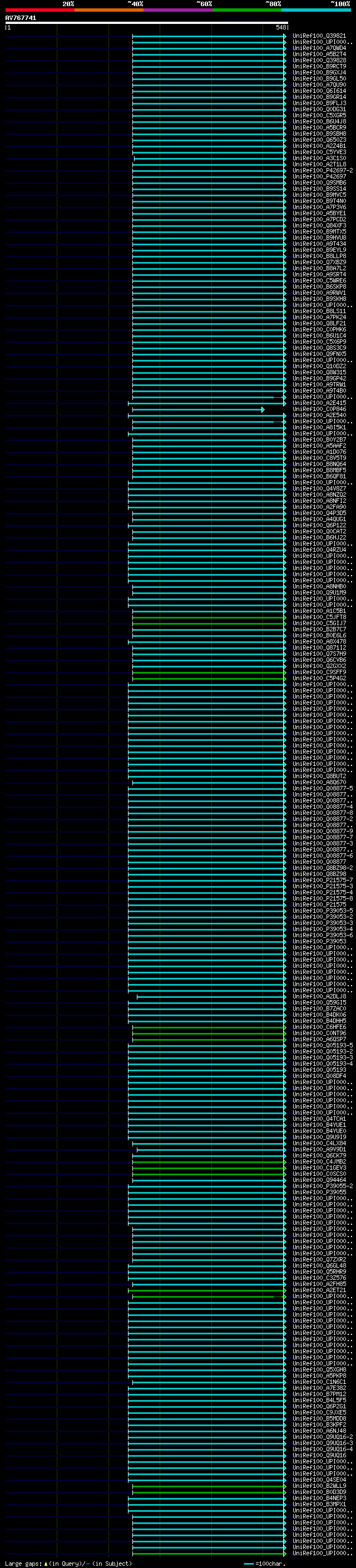This screenshot has height=1568, width=356.
Task: Select hit label UniRef100_A8I5K1
Action: [x=319, y=427]
